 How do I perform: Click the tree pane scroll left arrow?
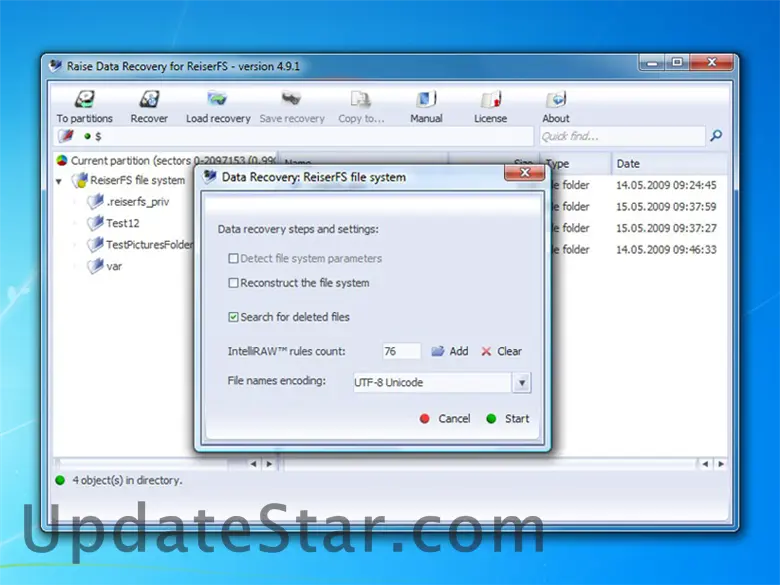tap(253, 464)
